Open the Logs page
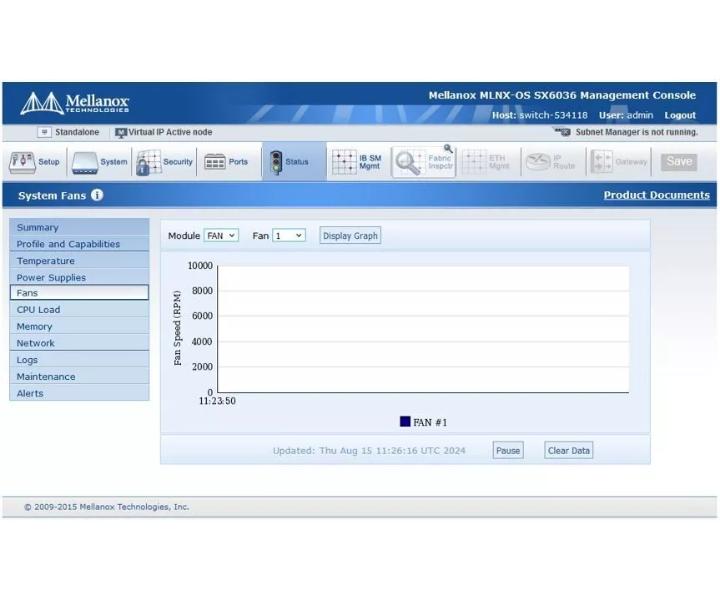This screenshot has height=600, width=720. tap(79, 360)
